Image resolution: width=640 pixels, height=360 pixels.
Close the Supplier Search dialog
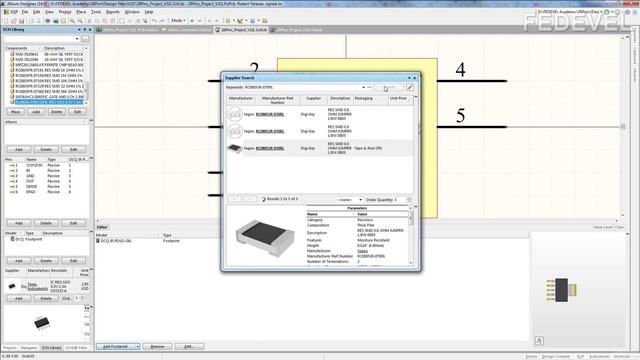click(415, 78)
